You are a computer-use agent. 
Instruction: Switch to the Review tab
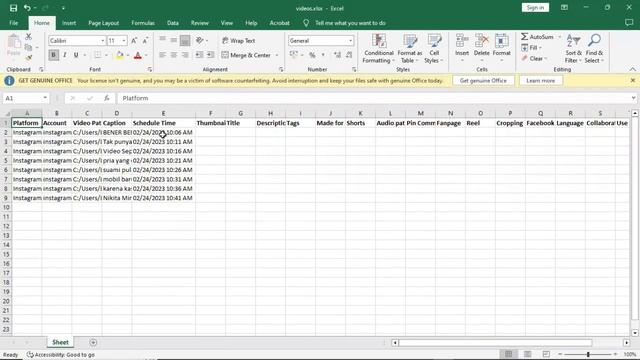click(x=200, y=23)
